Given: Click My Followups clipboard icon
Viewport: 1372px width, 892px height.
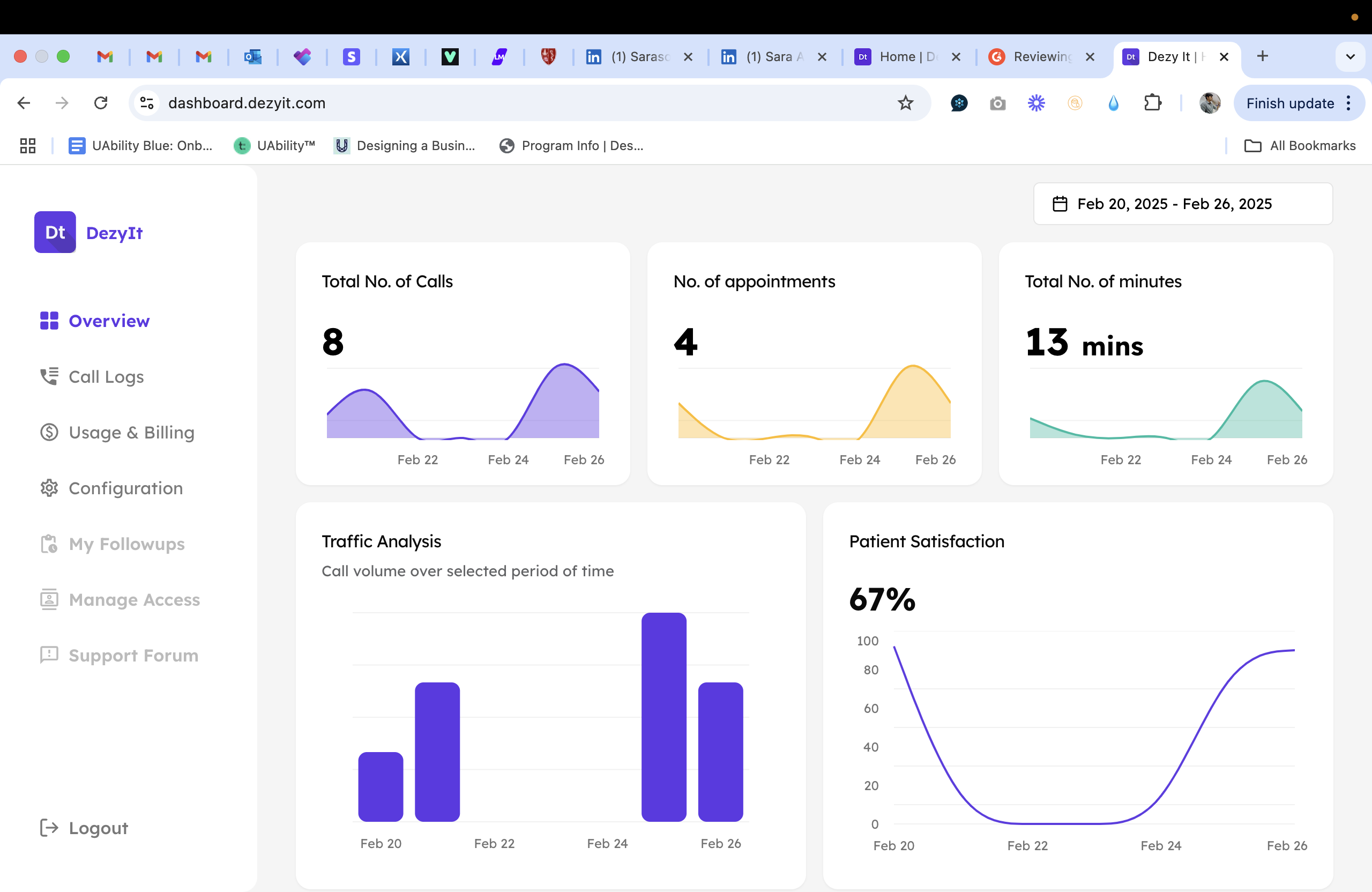Looking at the screenshot, I should point(49,544).
